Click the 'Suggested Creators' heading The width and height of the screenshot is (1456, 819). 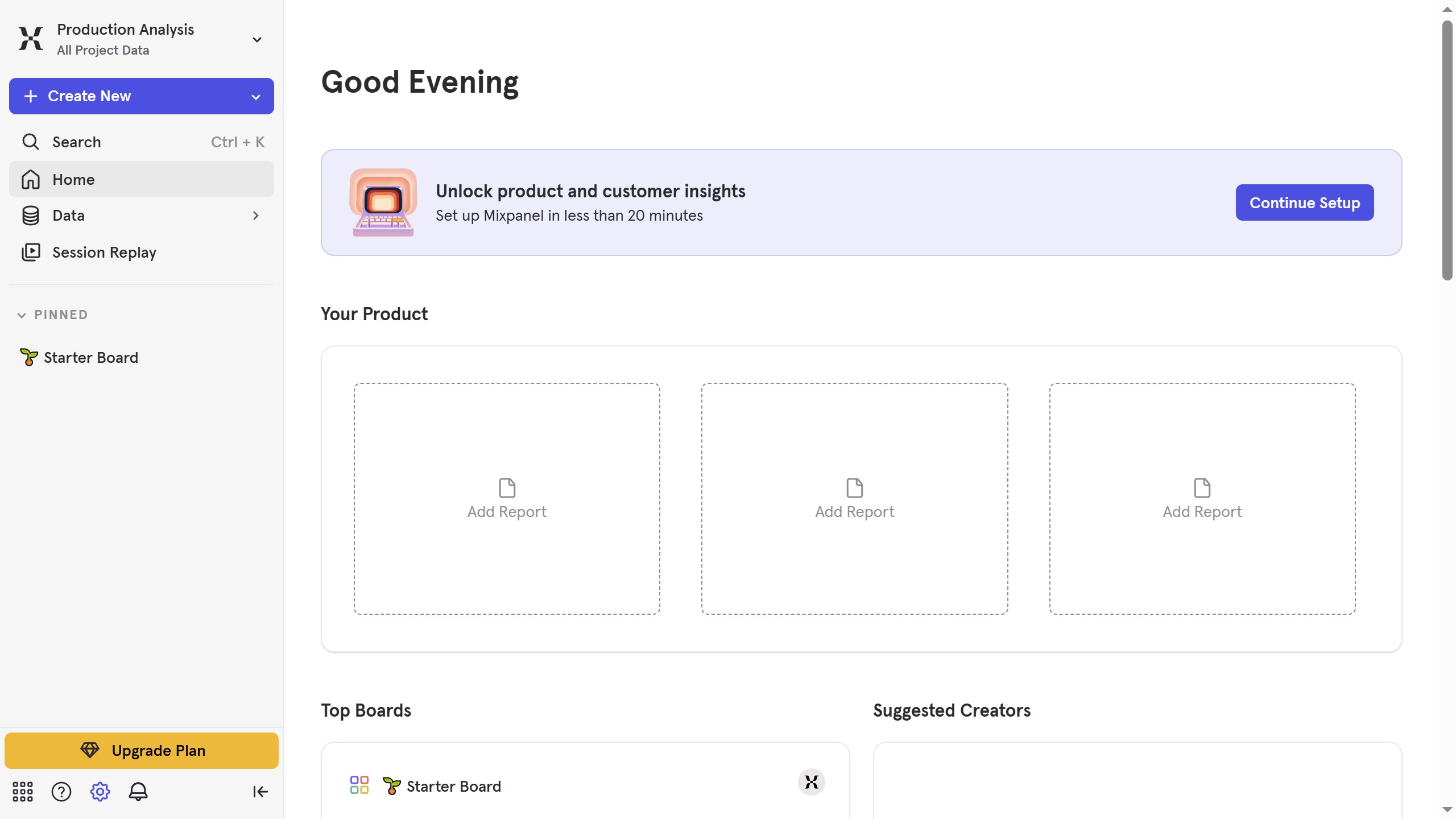pyautogui.click(x=952, y=710)
